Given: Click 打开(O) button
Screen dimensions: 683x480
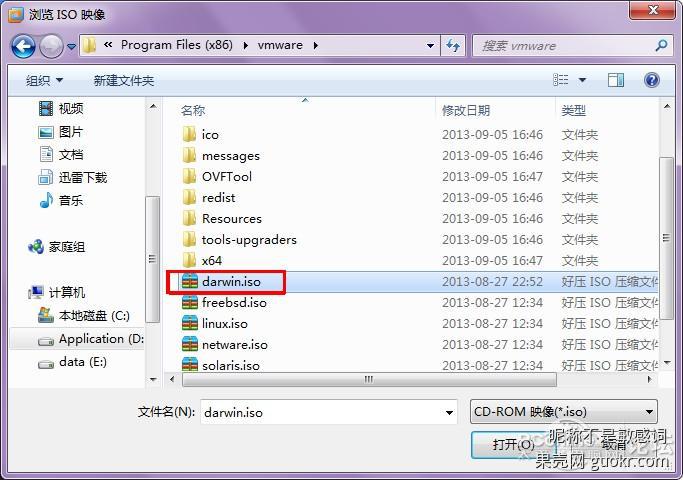Looking at the screenshot, I should 513,444.
